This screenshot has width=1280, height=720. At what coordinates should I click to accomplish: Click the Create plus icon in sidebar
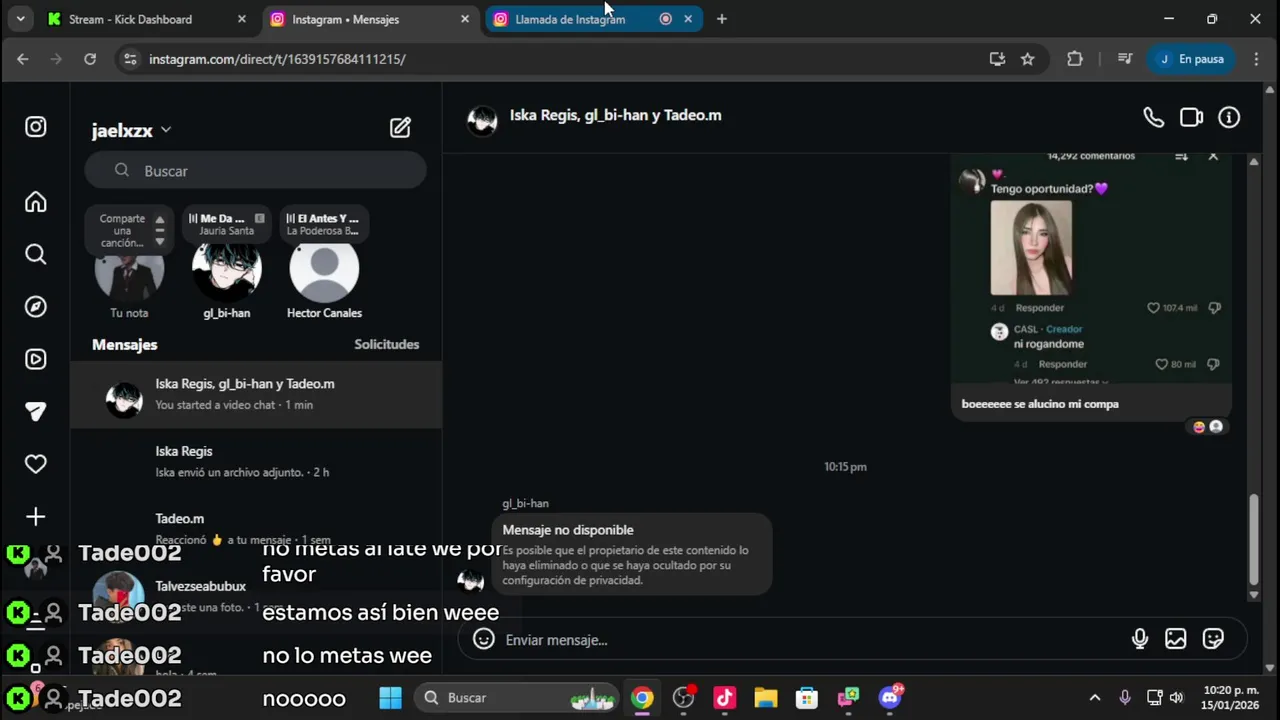(36, 517)
